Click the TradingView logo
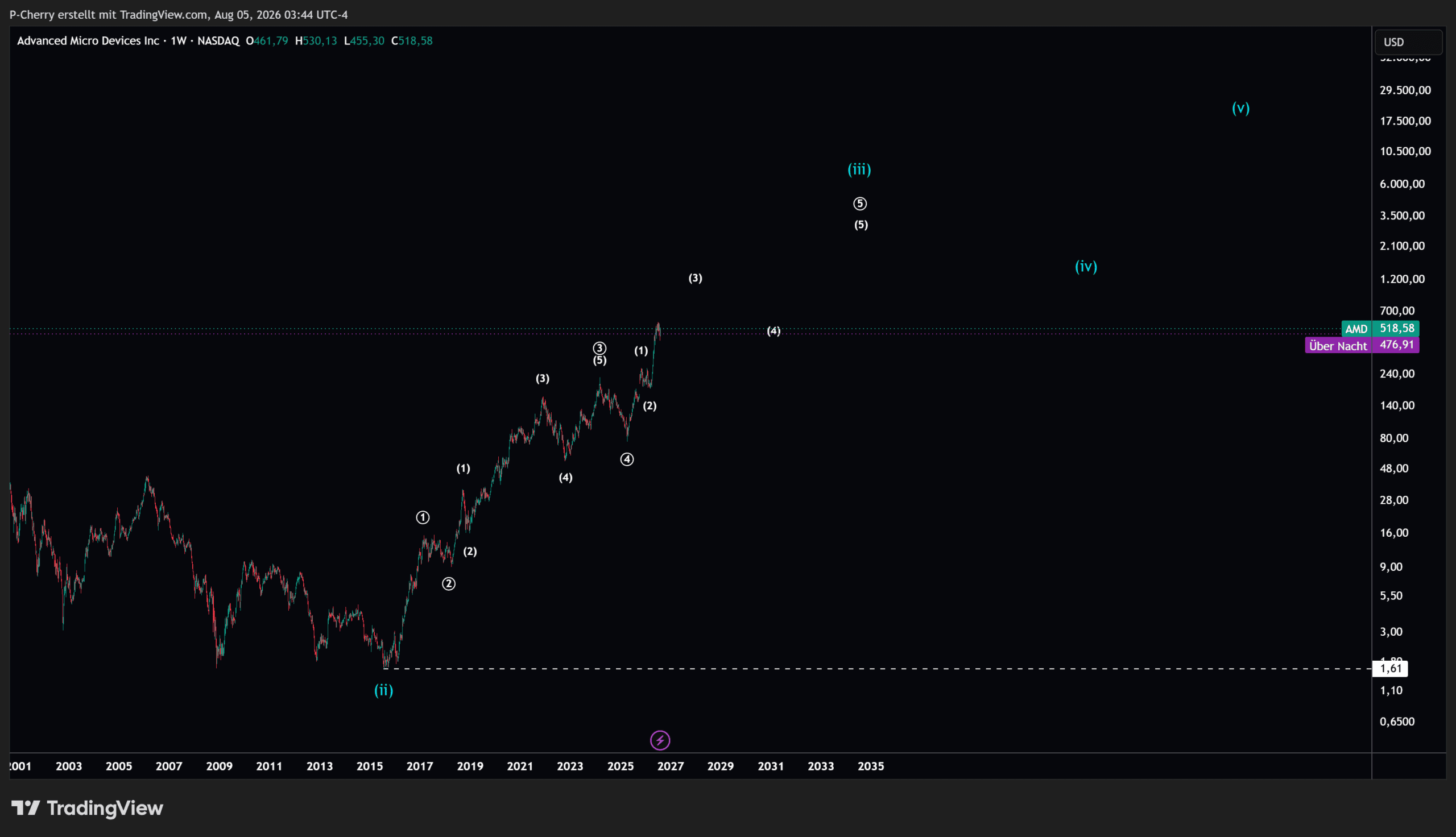The image size is (1456, 837). pos(88,808)
